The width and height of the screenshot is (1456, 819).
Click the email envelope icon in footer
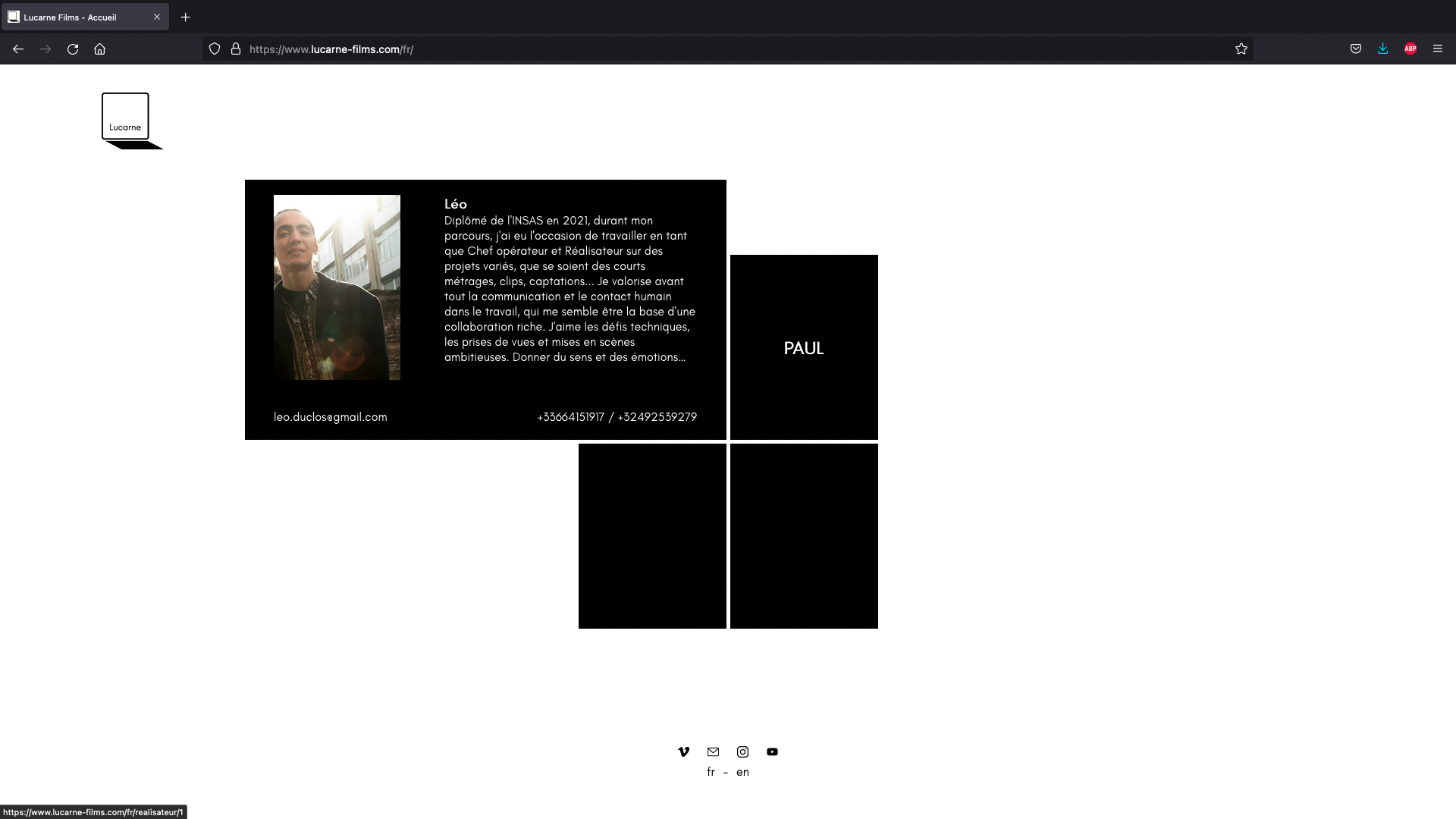(x=713, y=752)
